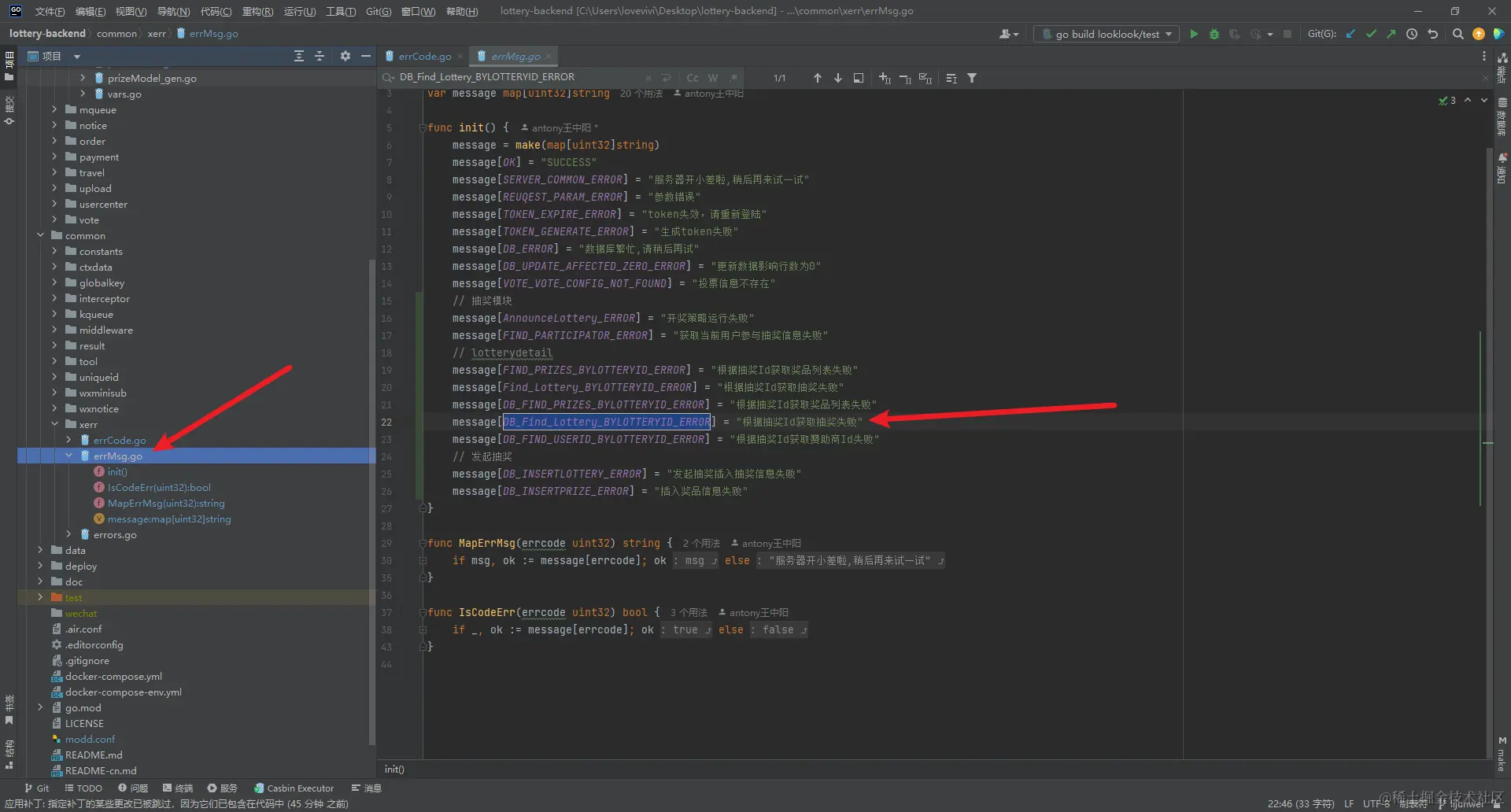Open the code-with-me user icon dropdown

click(1009, 34)
